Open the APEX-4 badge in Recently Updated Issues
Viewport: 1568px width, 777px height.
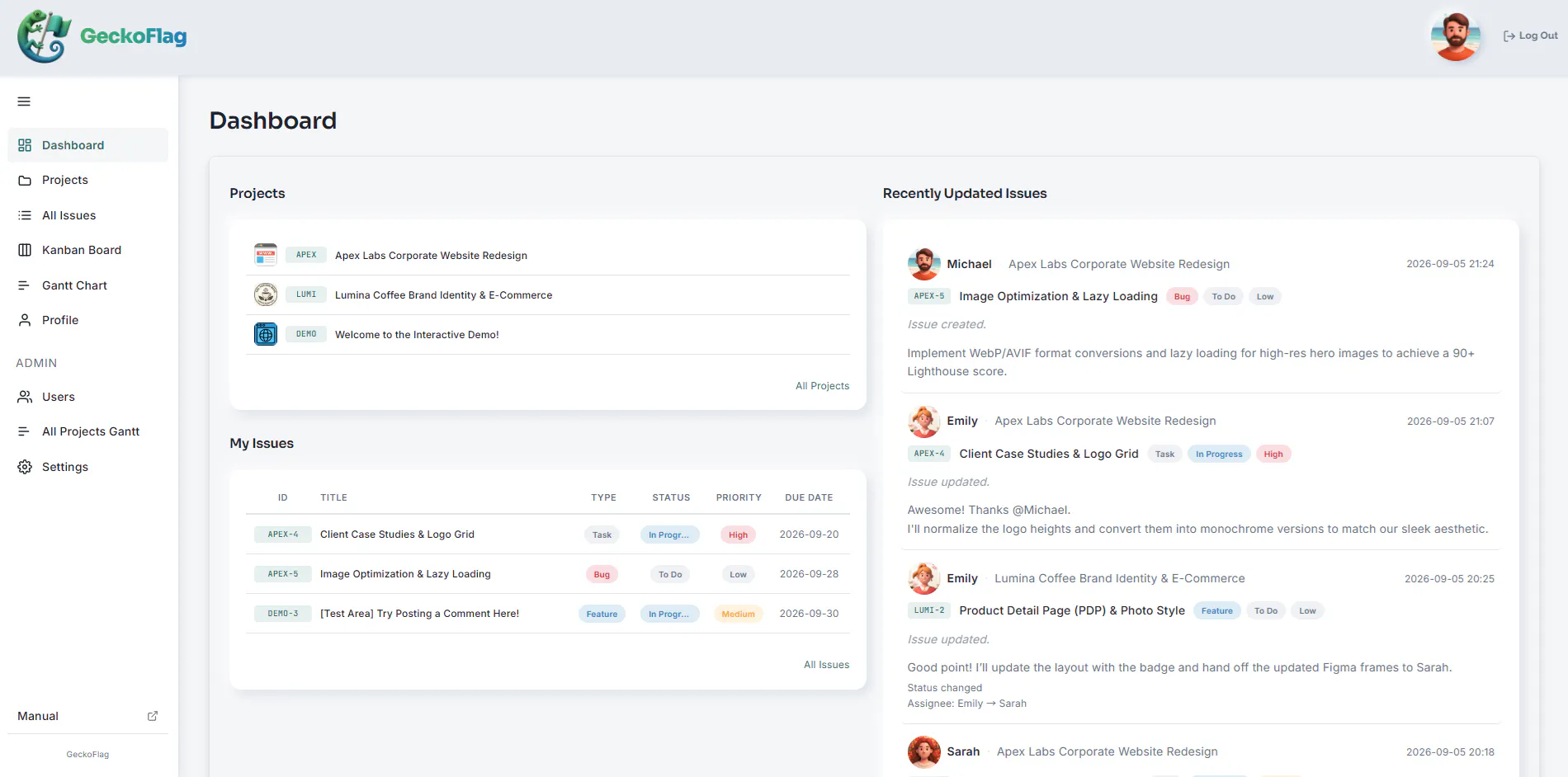pos(929,454)
